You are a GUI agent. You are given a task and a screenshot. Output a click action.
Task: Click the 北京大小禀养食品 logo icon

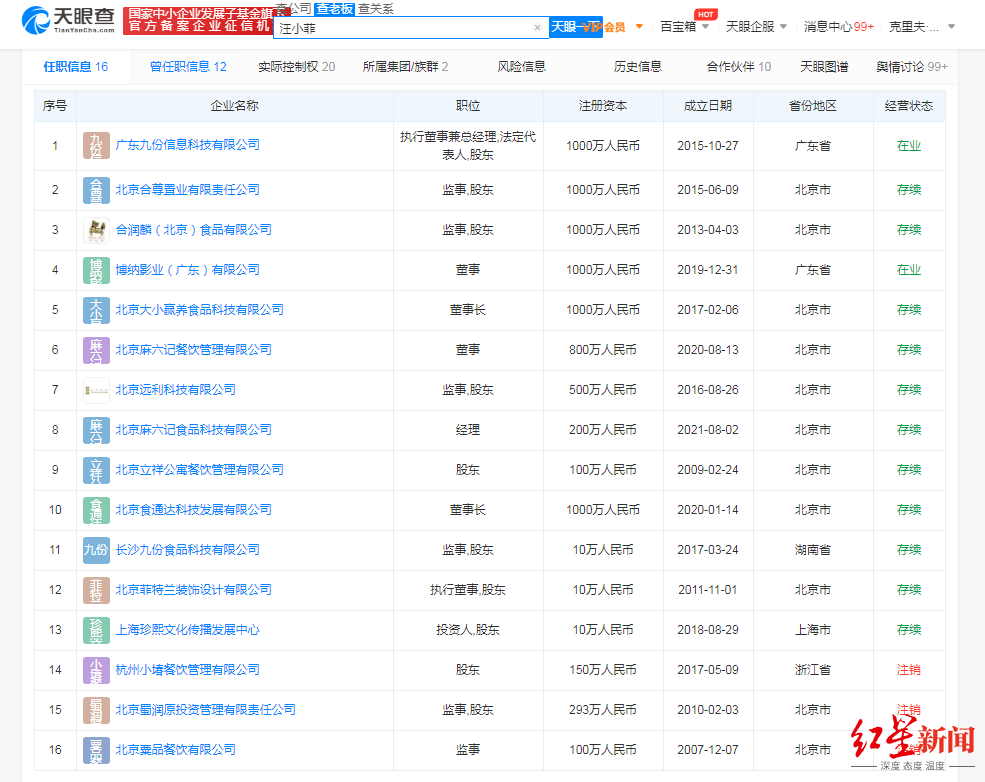coord(97,310)
